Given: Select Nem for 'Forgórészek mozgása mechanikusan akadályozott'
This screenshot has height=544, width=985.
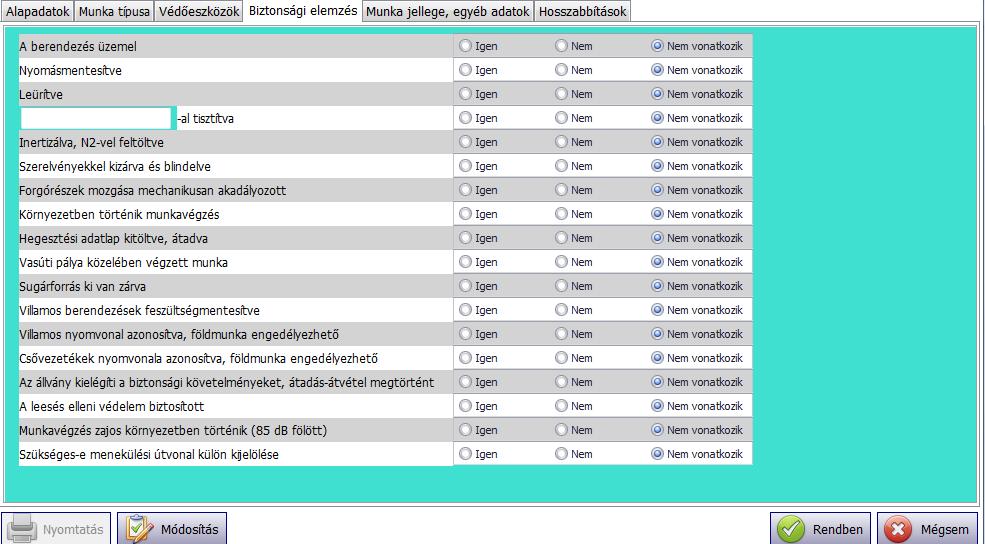Looking at the screenshot, I should [574, 190].
